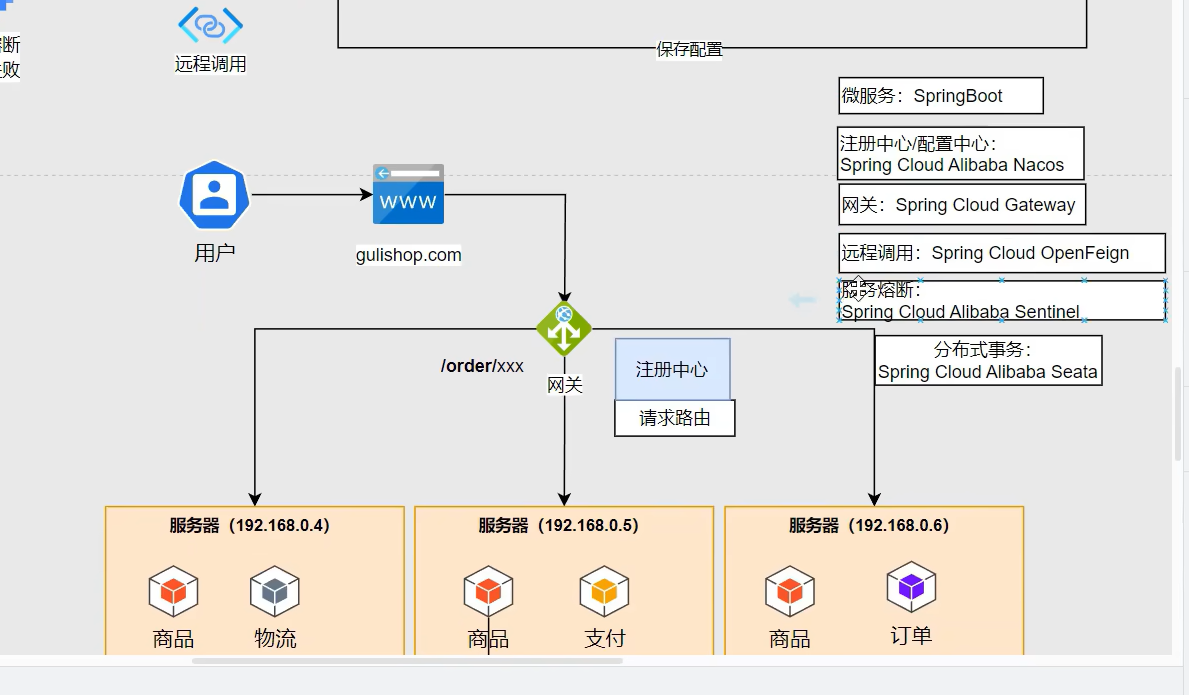Click the 用户 label under the user icon

point(215,252)
